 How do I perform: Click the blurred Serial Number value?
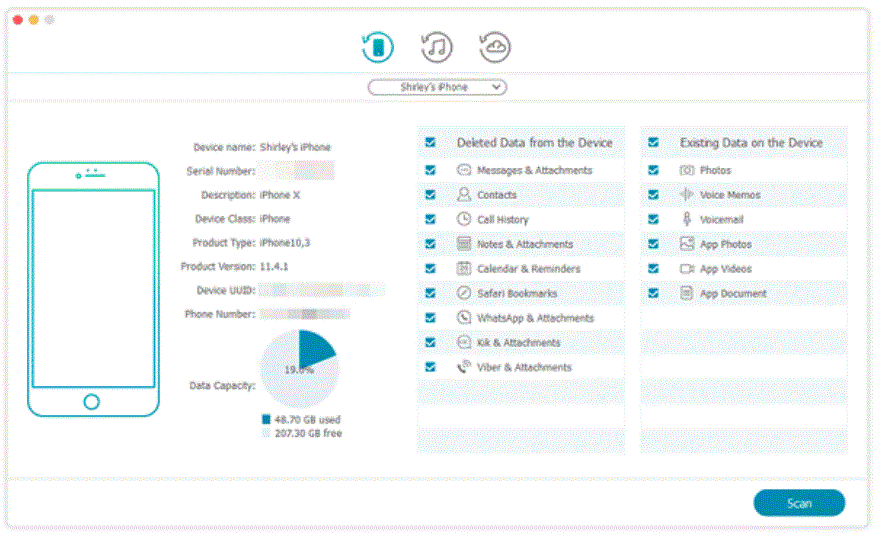[x=297, y=170]
